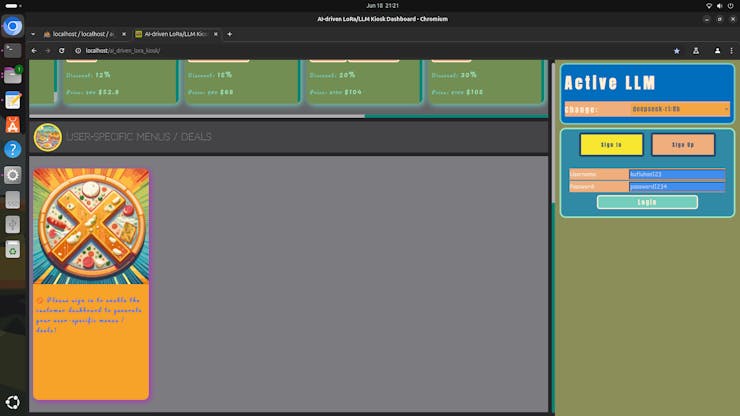The width and height of the screenshot is (740, 416).
Task: Open the browser profile icon
Action: coord(717,51)
